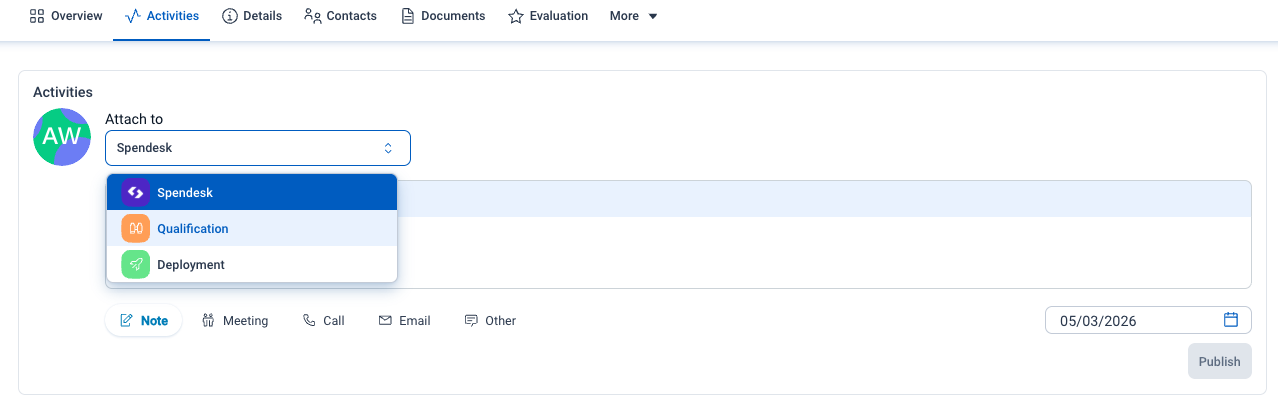The width and height of the screenshot is (1278, 407).
Task: Choose Email as the activity type
Action: (x=405, y=321)
